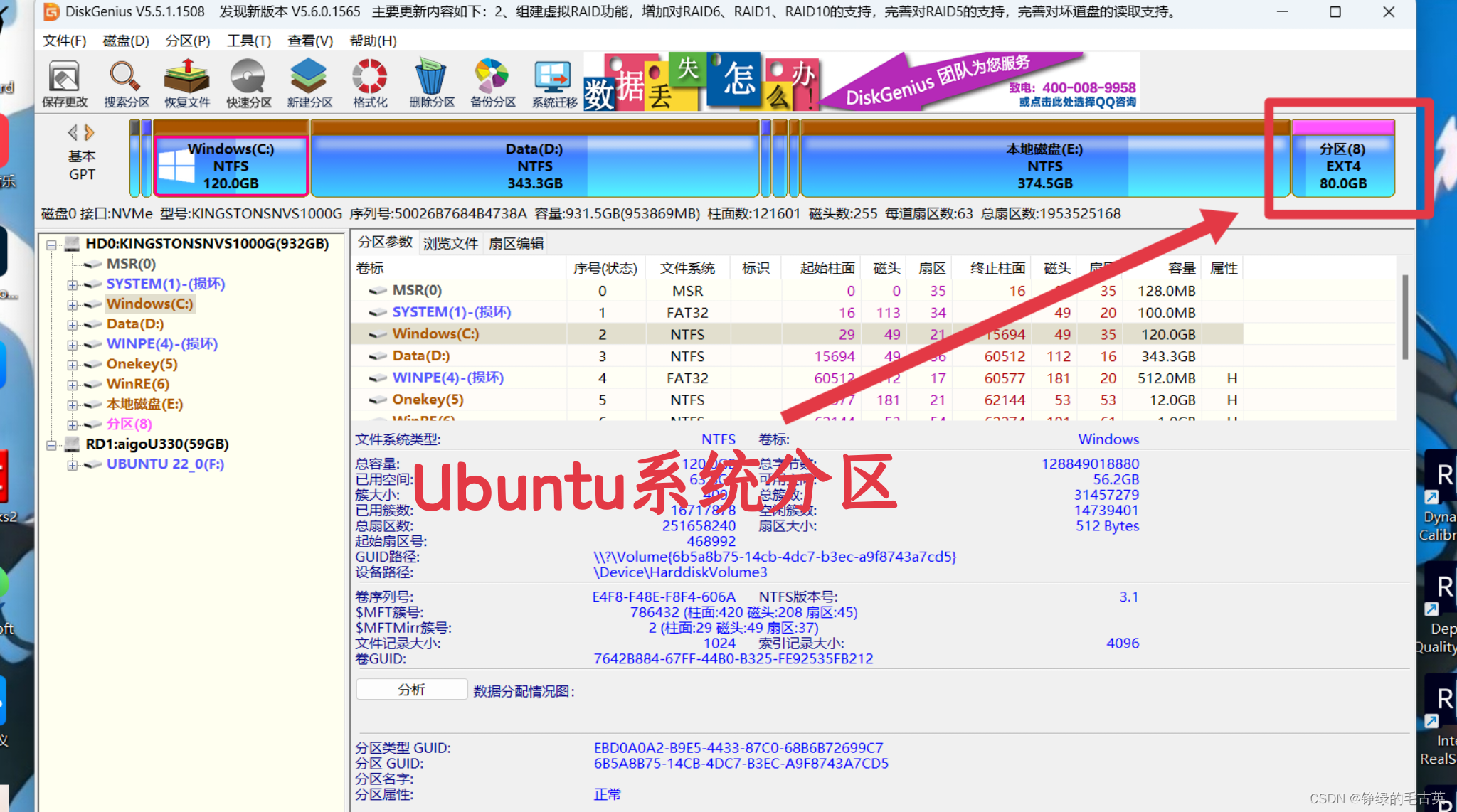Expand the WinRE(6) tree node
This screenshot has width=1457, height=812.
click(x=72, y=385)
